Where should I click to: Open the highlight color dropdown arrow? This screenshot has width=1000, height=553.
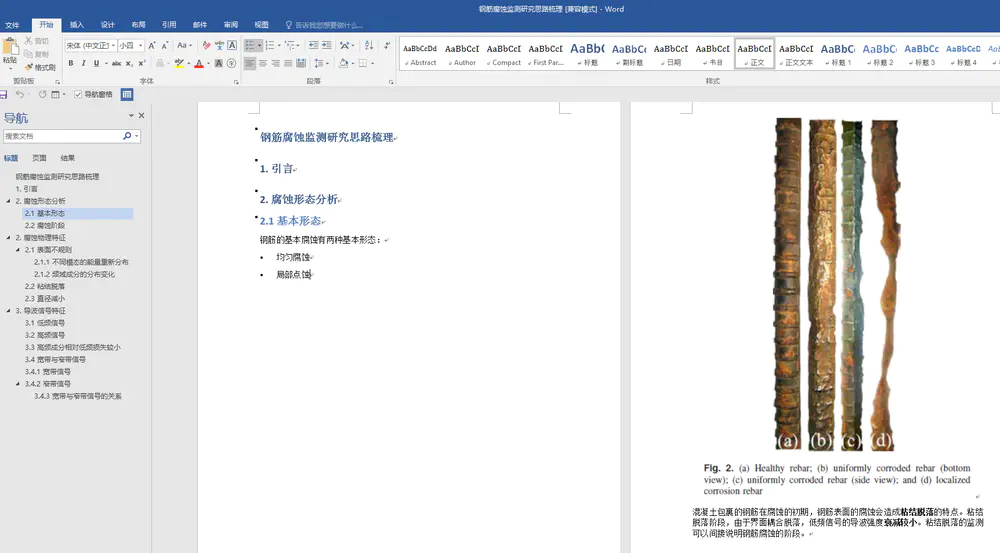(188, 64)
